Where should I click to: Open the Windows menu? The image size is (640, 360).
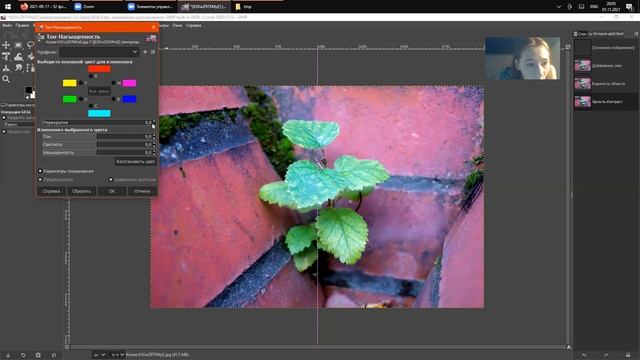tap(177, 25)
